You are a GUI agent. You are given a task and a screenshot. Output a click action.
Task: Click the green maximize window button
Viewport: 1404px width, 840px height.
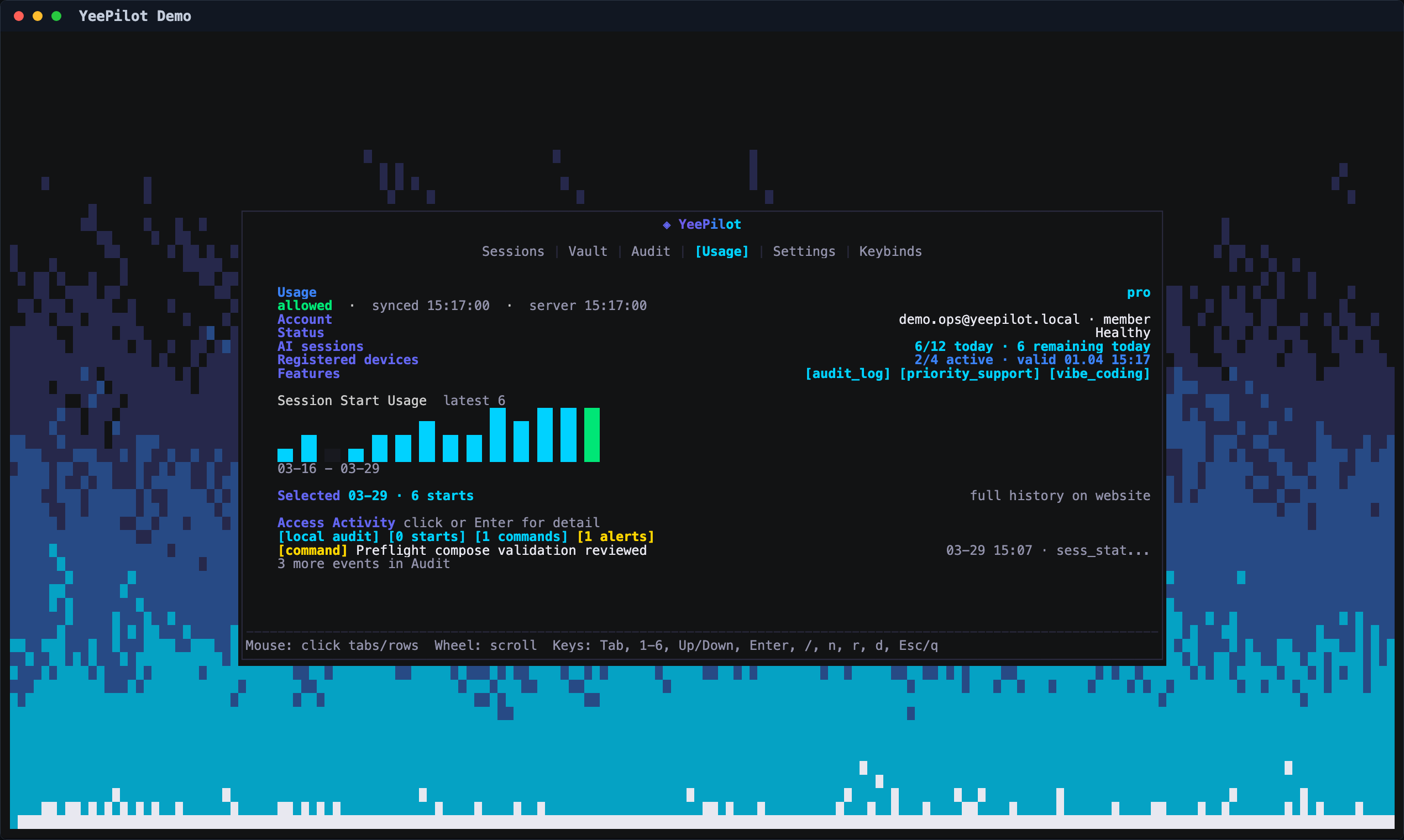(x=56, y=16)
